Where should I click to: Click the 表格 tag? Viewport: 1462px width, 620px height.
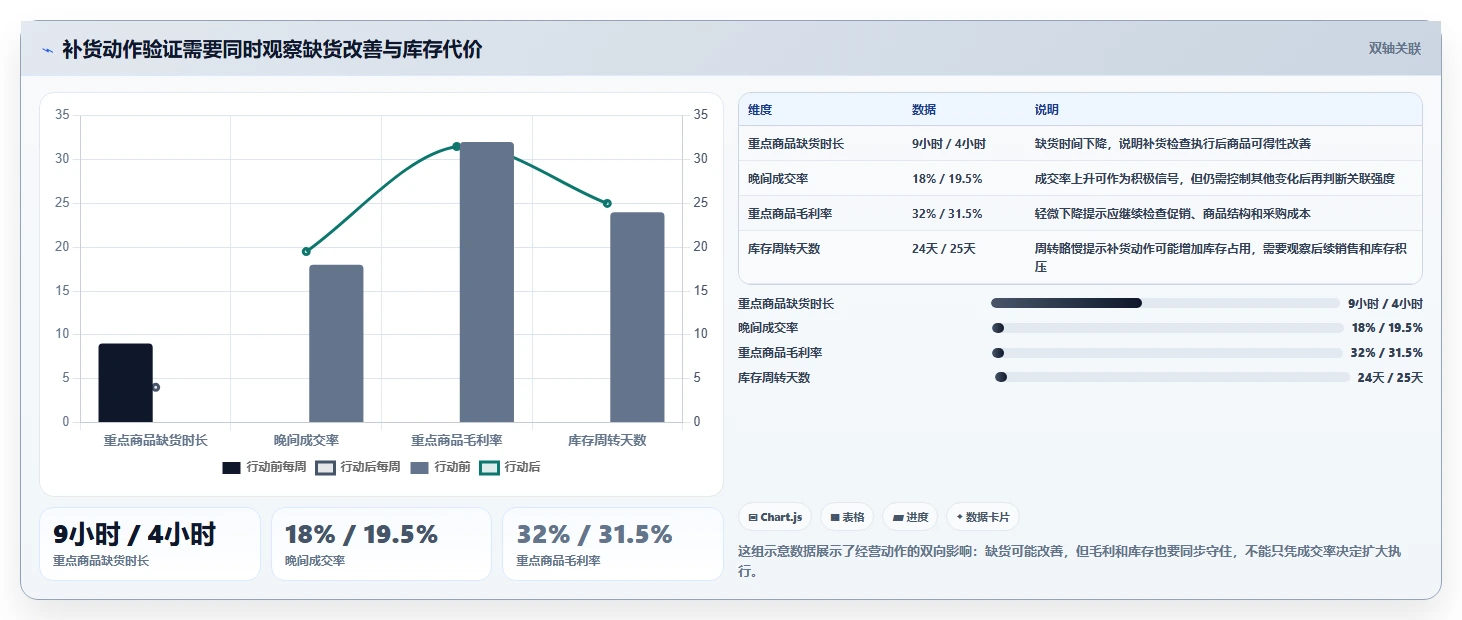[846, 517]
